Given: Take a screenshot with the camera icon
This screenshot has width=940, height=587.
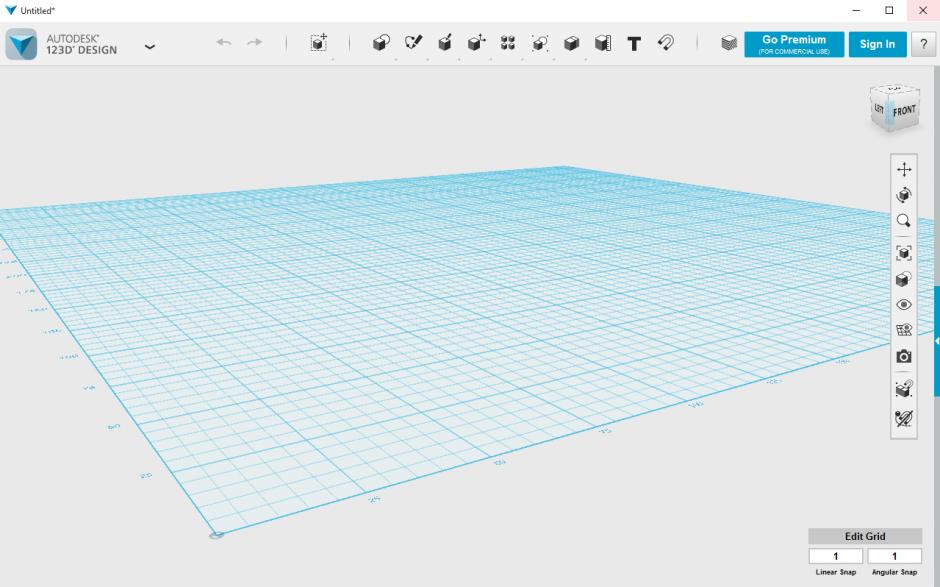Looking at the screenshot, I should pyautogui.click(x=904, y=356).
